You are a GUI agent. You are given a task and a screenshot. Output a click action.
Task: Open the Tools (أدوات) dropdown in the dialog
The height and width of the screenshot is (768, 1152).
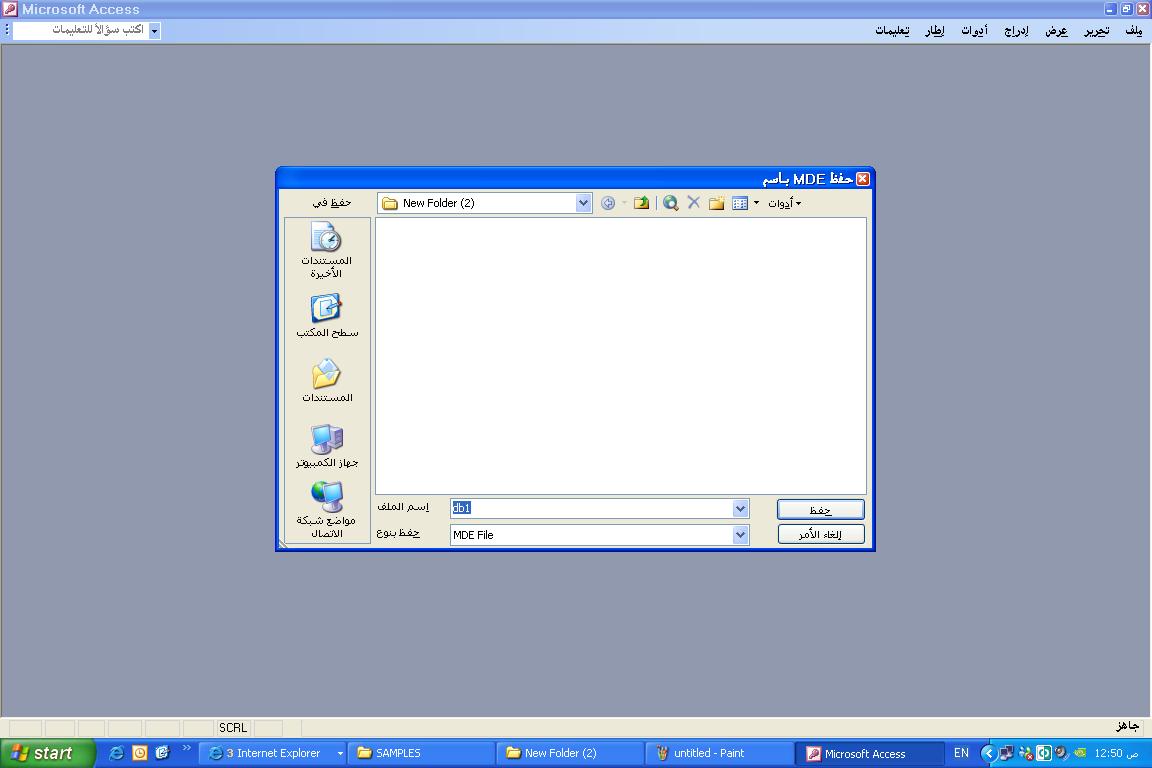coord(785,204)
